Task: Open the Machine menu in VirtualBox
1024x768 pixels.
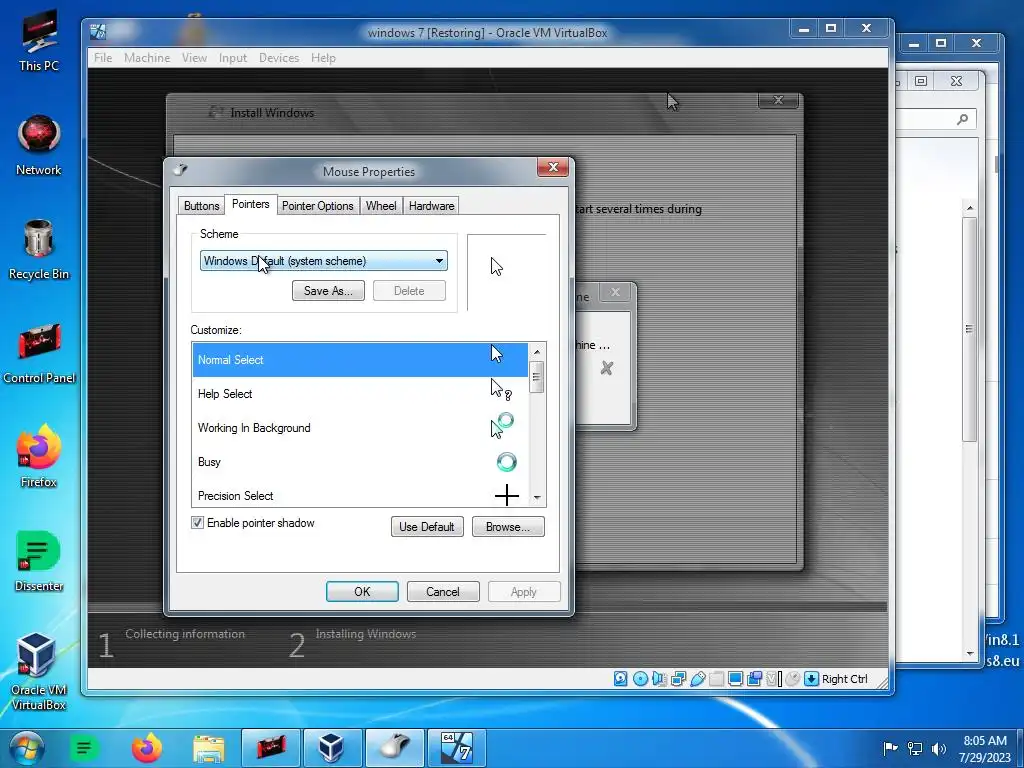Action: (x=147, y=57)
